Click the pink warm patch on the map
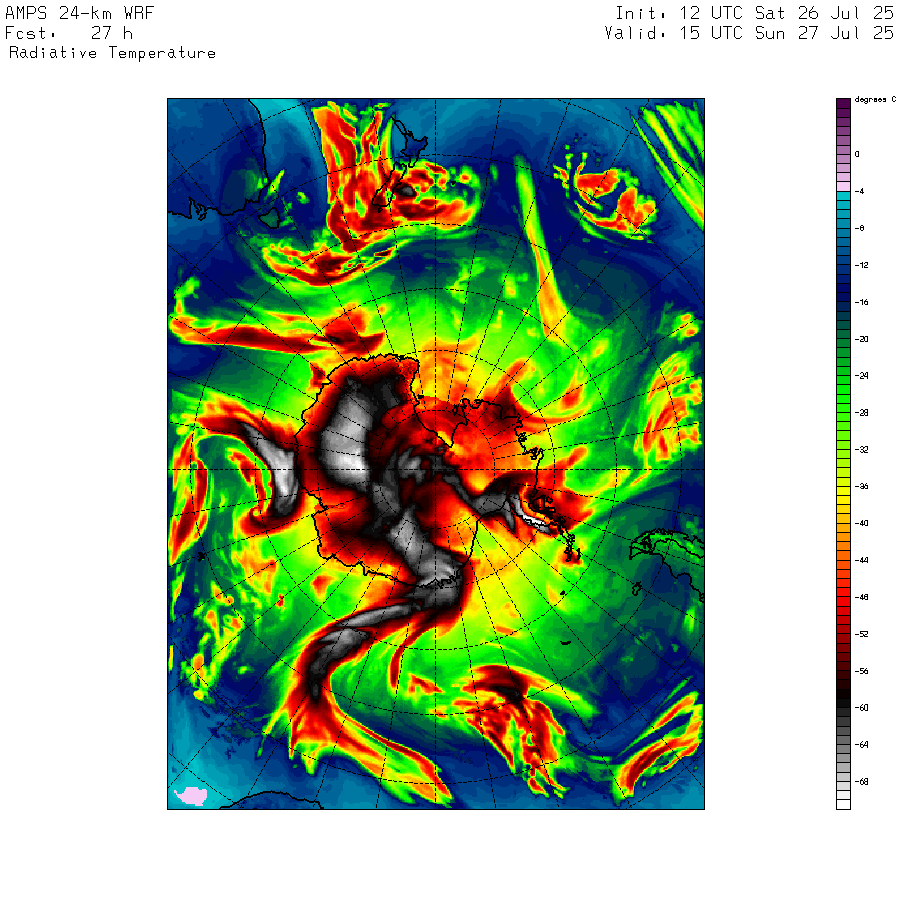This screenshot has height=900, width=900. click(x=191, y=796)
